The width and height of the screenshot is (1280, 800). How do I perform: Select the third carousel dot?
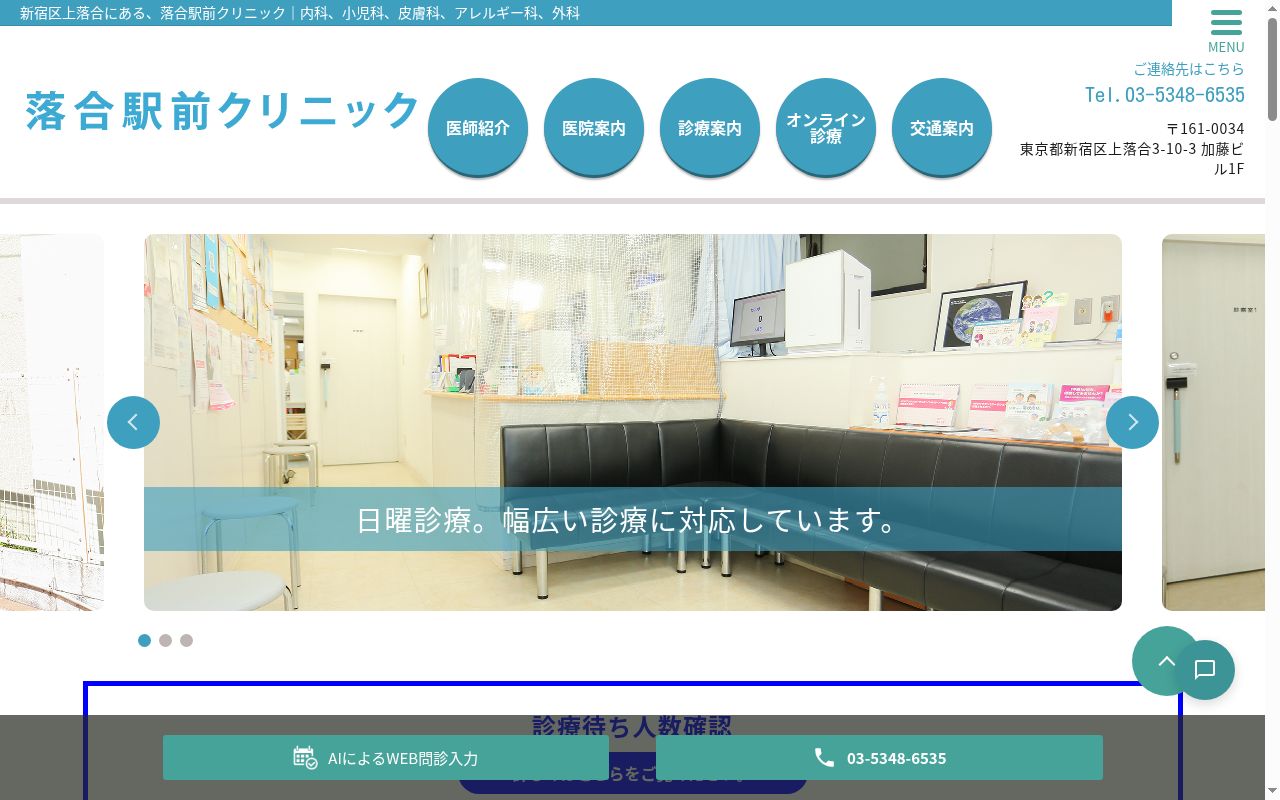(x=186, y=640)
